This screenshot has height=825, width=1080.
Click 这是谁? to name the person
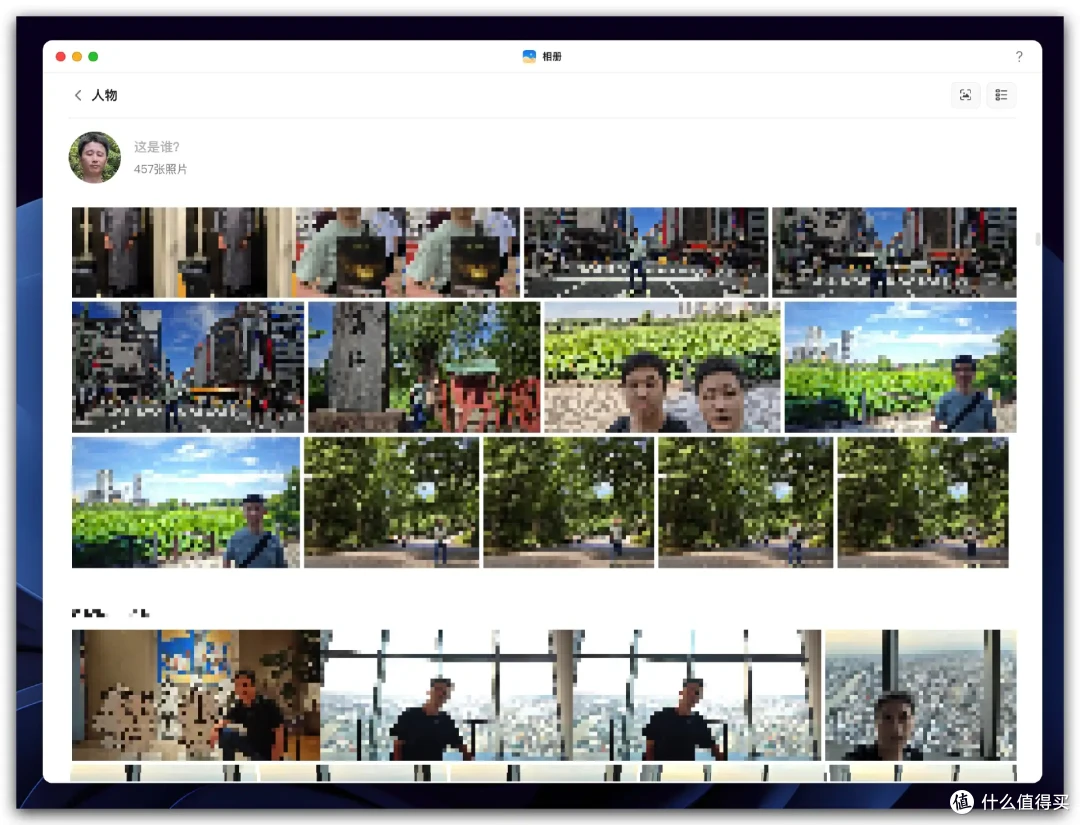(x=156, y=147)
